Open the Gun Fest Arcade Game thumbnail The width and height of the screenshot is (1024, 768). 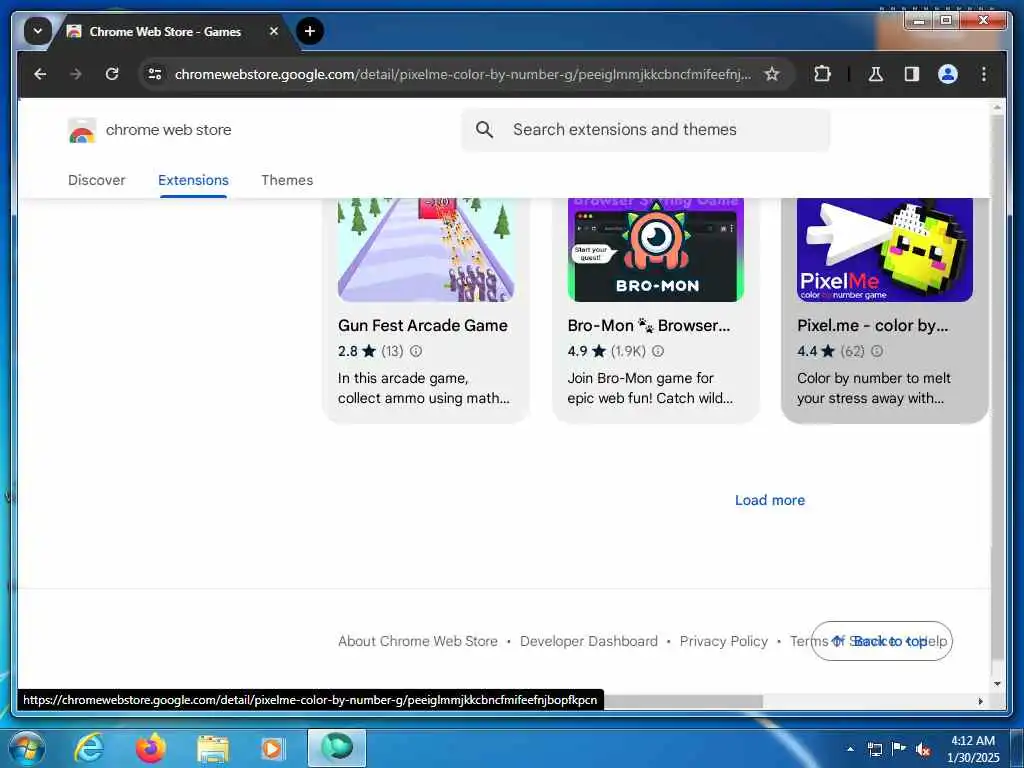click(x=426, y=250)
